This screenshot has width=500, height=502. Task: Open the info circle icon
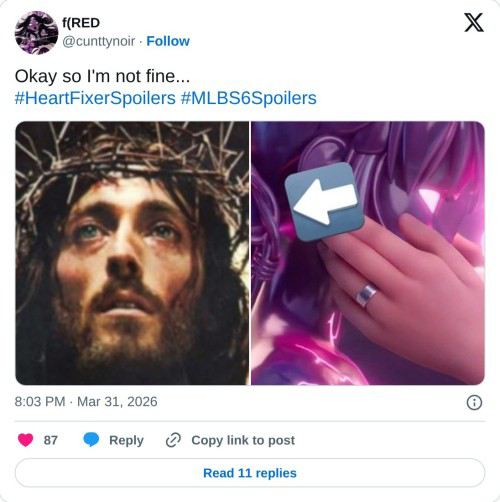pyautogui.click(x=474, y=402)
